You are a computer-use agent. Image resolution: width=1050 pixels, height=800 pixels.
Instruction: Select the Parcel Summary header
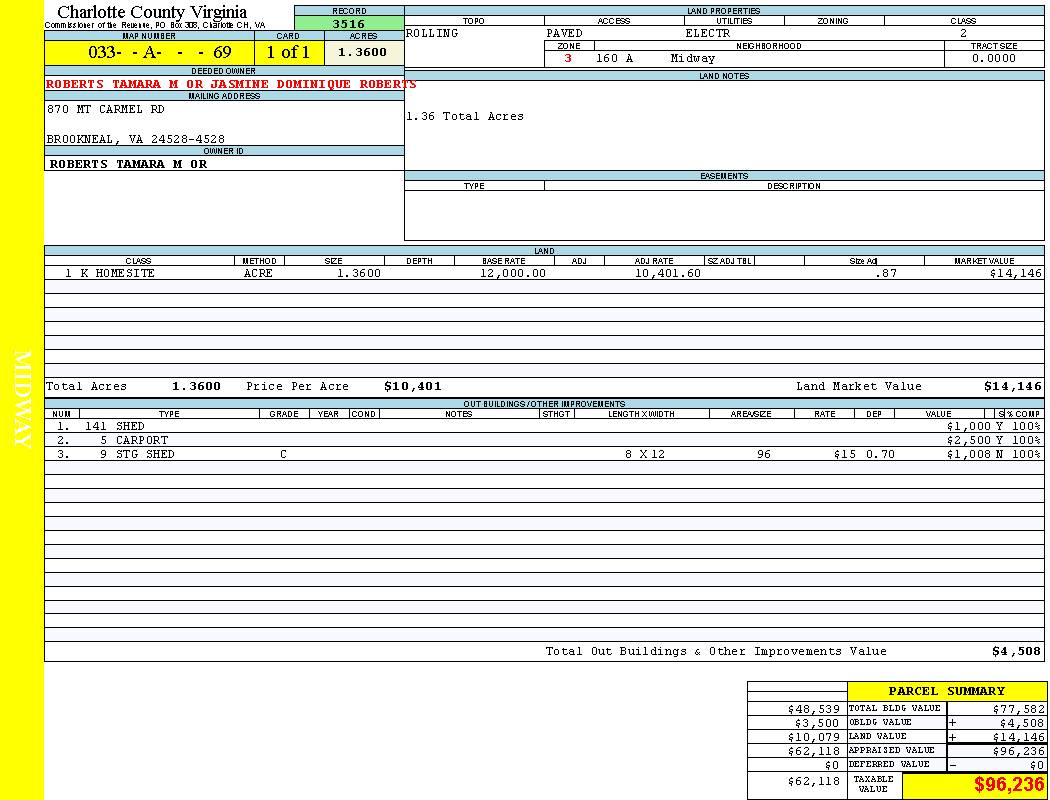tap(946, 691)
